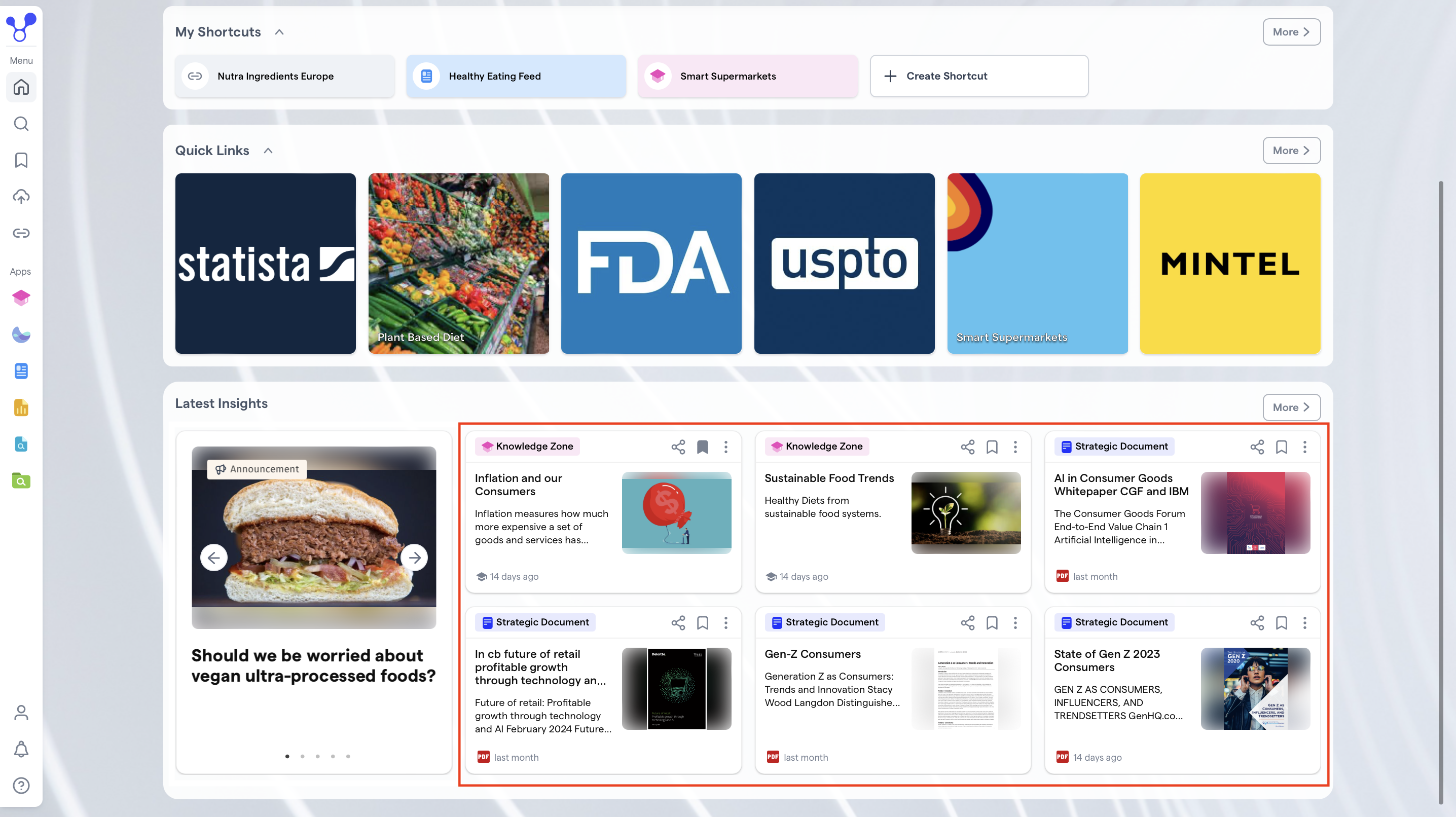Launch the blue feed document app icon
Viewport: 1456px width, 817px height.
(21, 371)
